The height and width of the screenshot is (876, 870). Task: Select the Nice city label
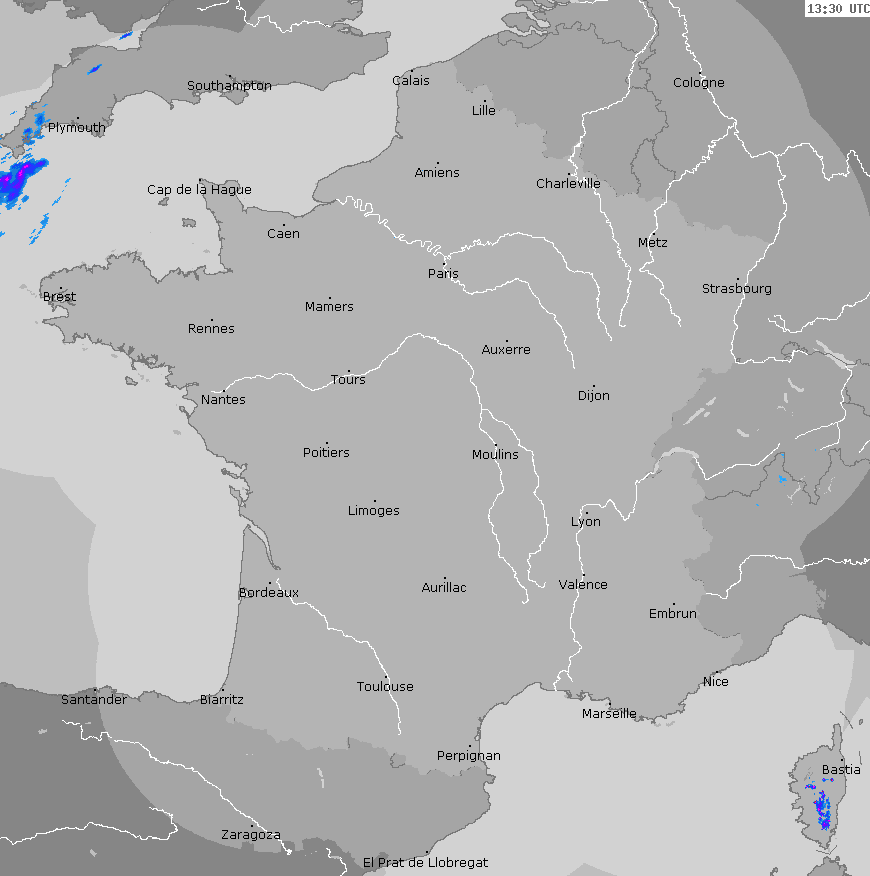pyautogui.click(x=715, y=681)
